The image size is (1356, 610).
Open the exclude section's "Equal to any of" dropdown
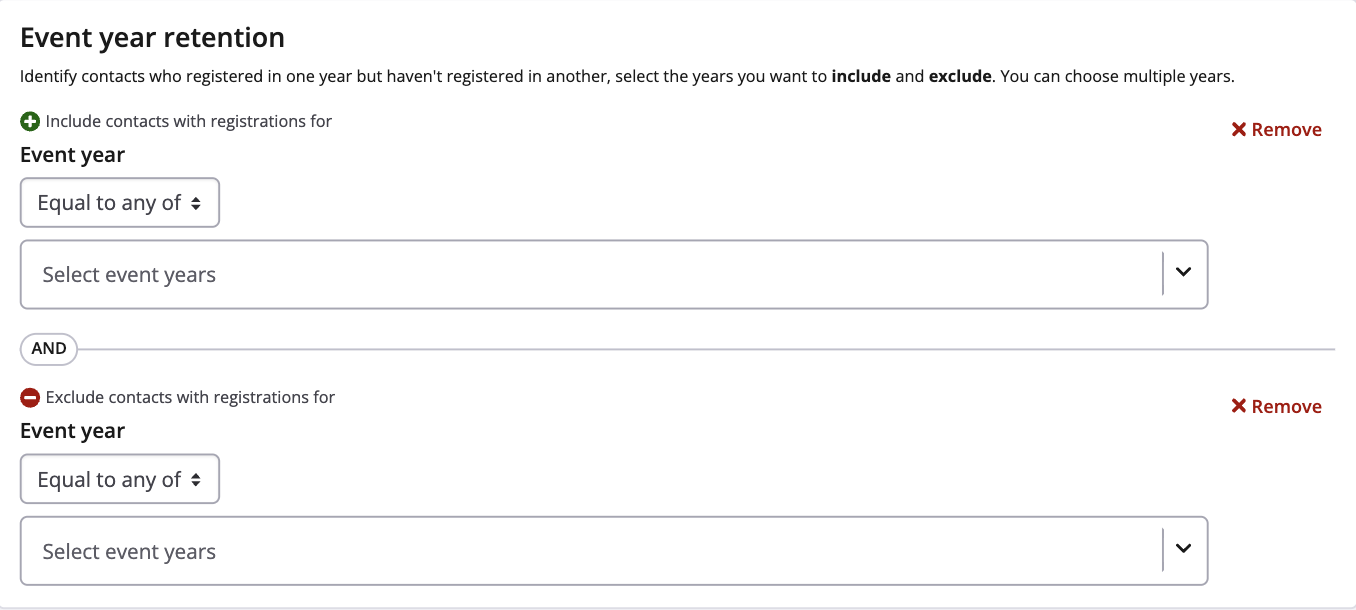pos(120,480)
